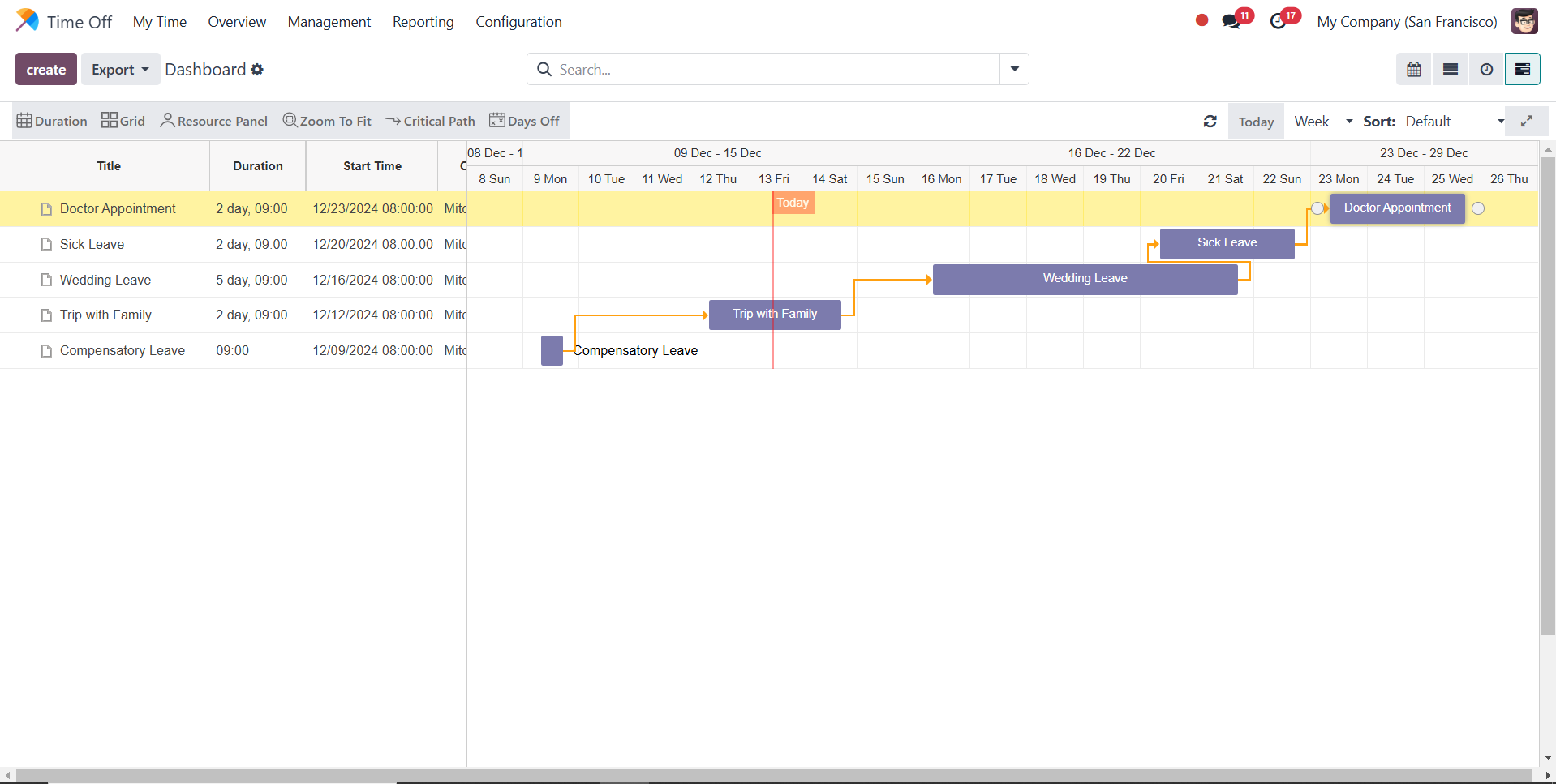1556x784 pixels.
Task: Click the create button
Action: tap(46, 70)
